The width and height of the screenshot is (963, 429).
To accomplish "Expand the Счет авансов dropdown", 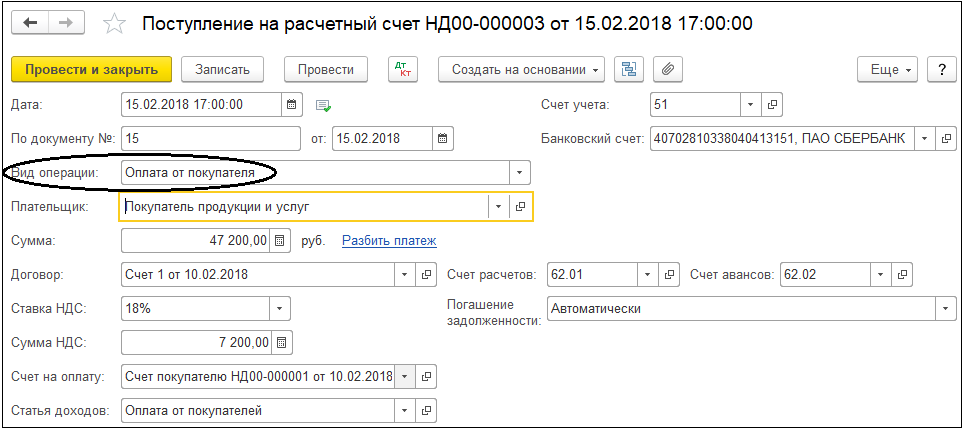I will (881, 274).
